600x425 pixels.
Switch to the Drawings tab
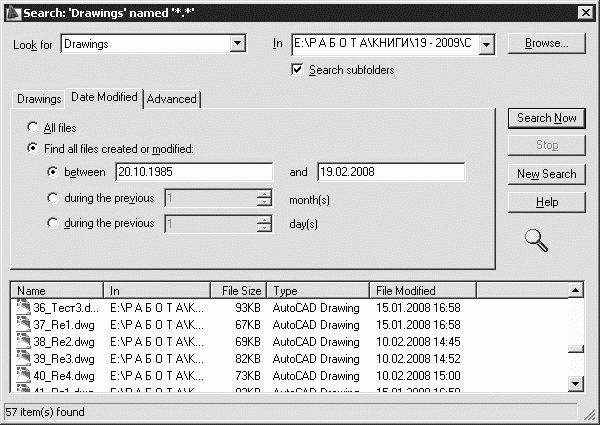[38, 99]
